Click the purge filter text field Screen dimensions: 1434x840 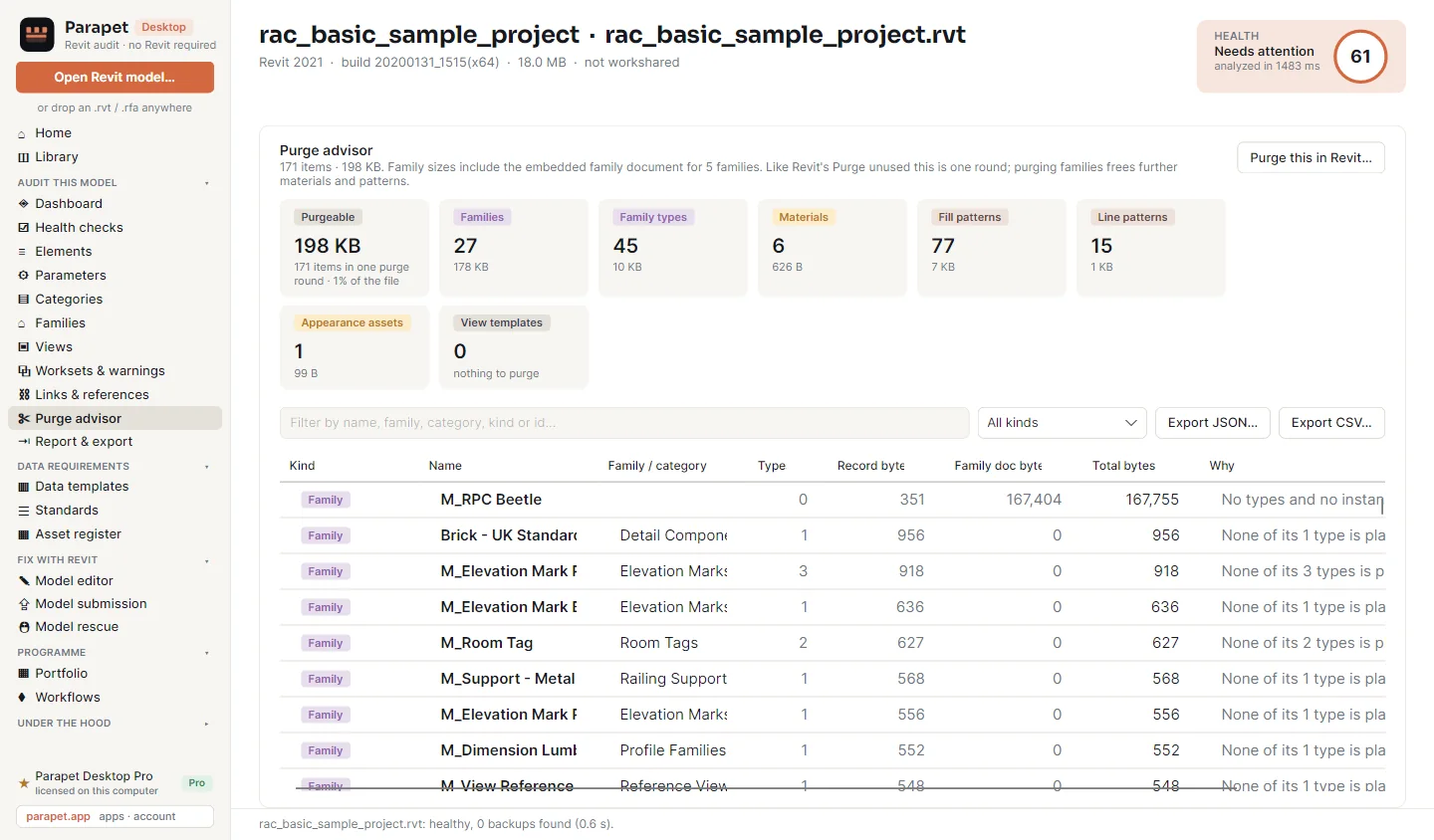coord(624,423)
